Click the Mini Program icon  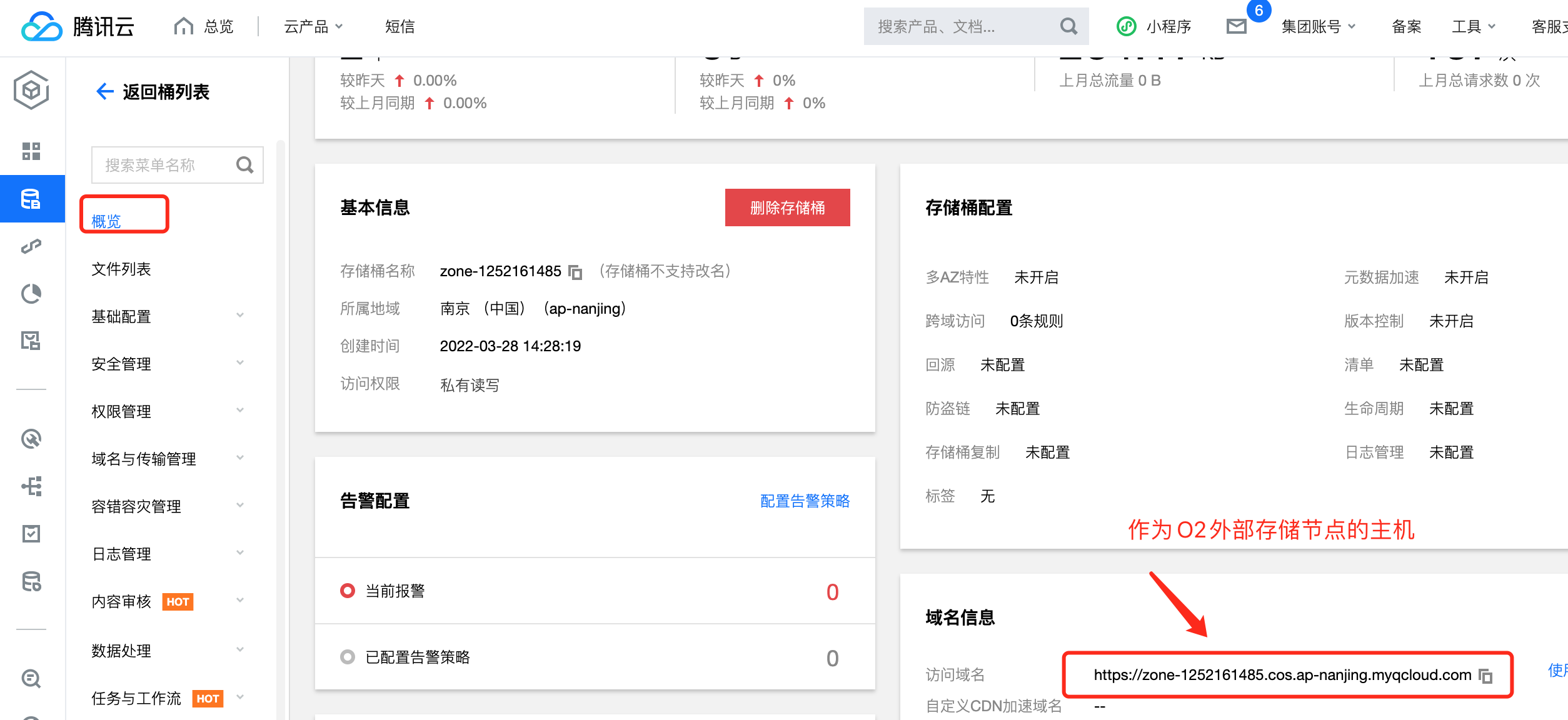[x=1127, y=26]
